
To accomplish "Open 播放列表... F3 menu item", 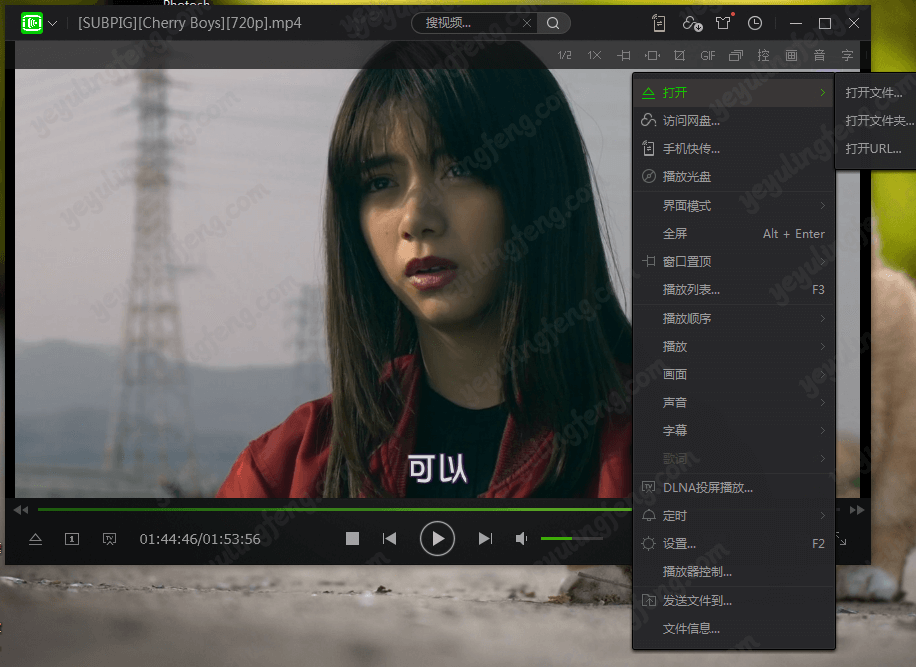I will click(734, 290).
